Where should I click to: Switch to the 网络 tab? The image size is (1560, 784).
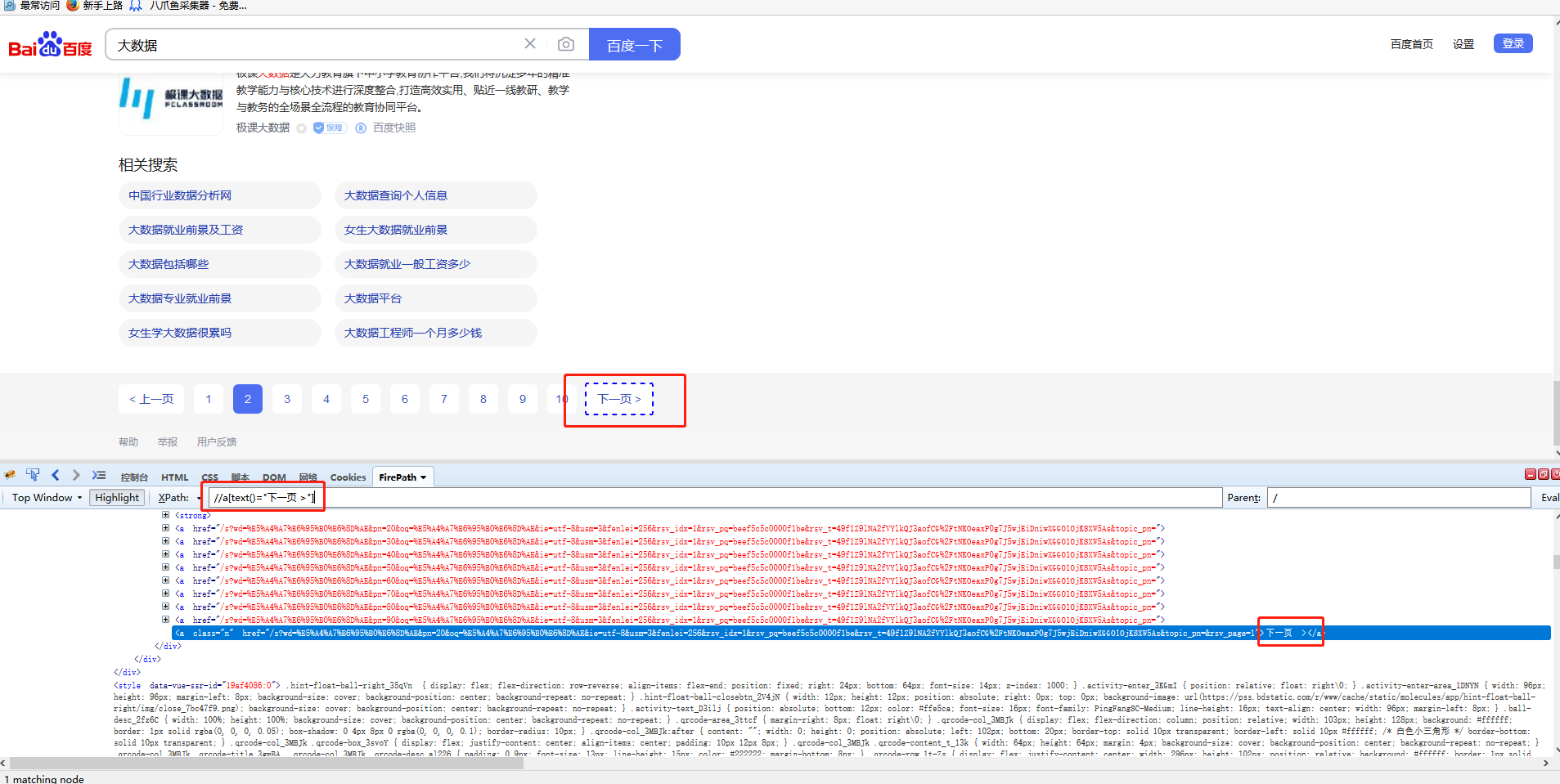point(308,477)
